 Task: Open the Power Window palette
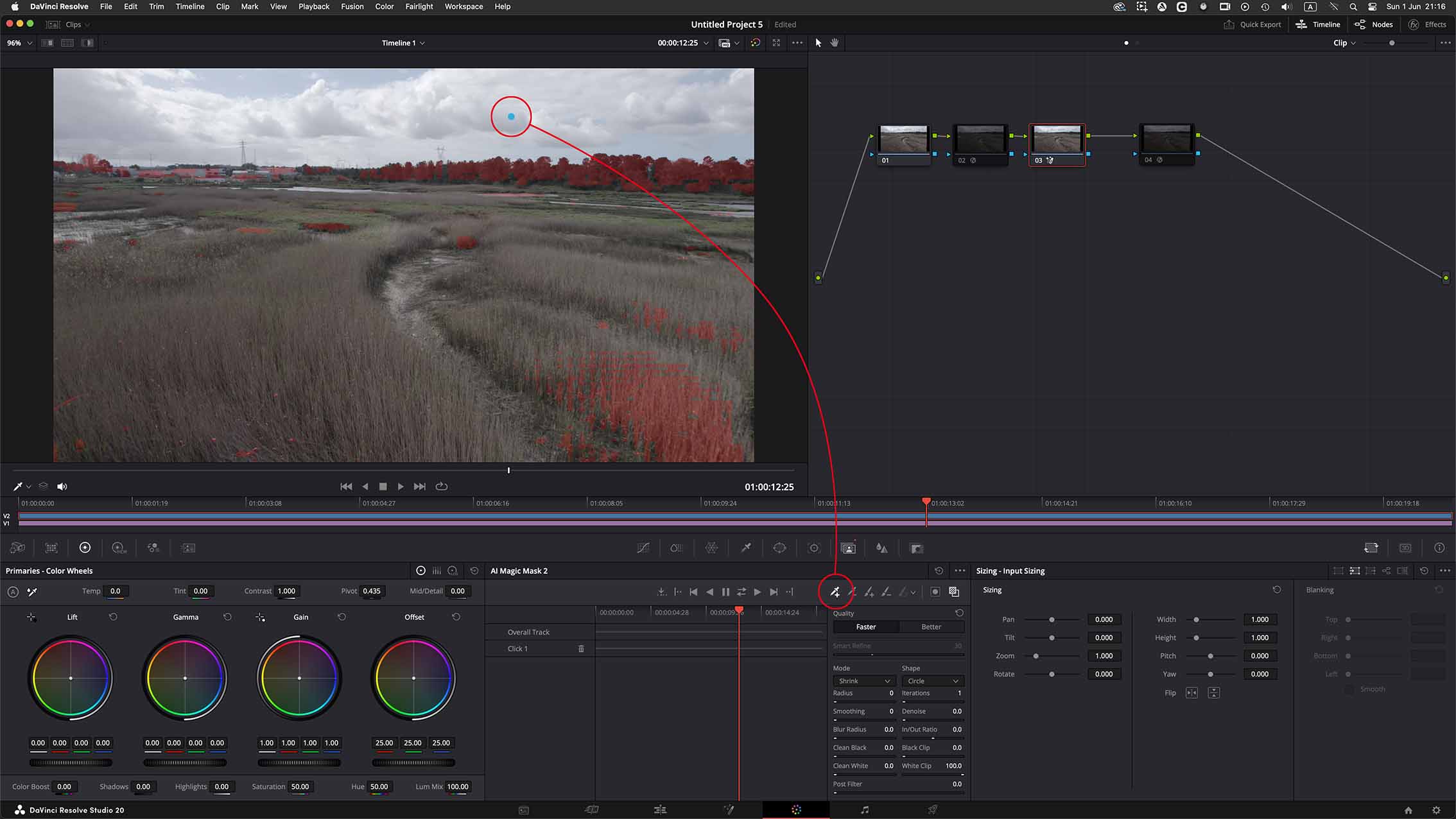click(x=779, y=548)
